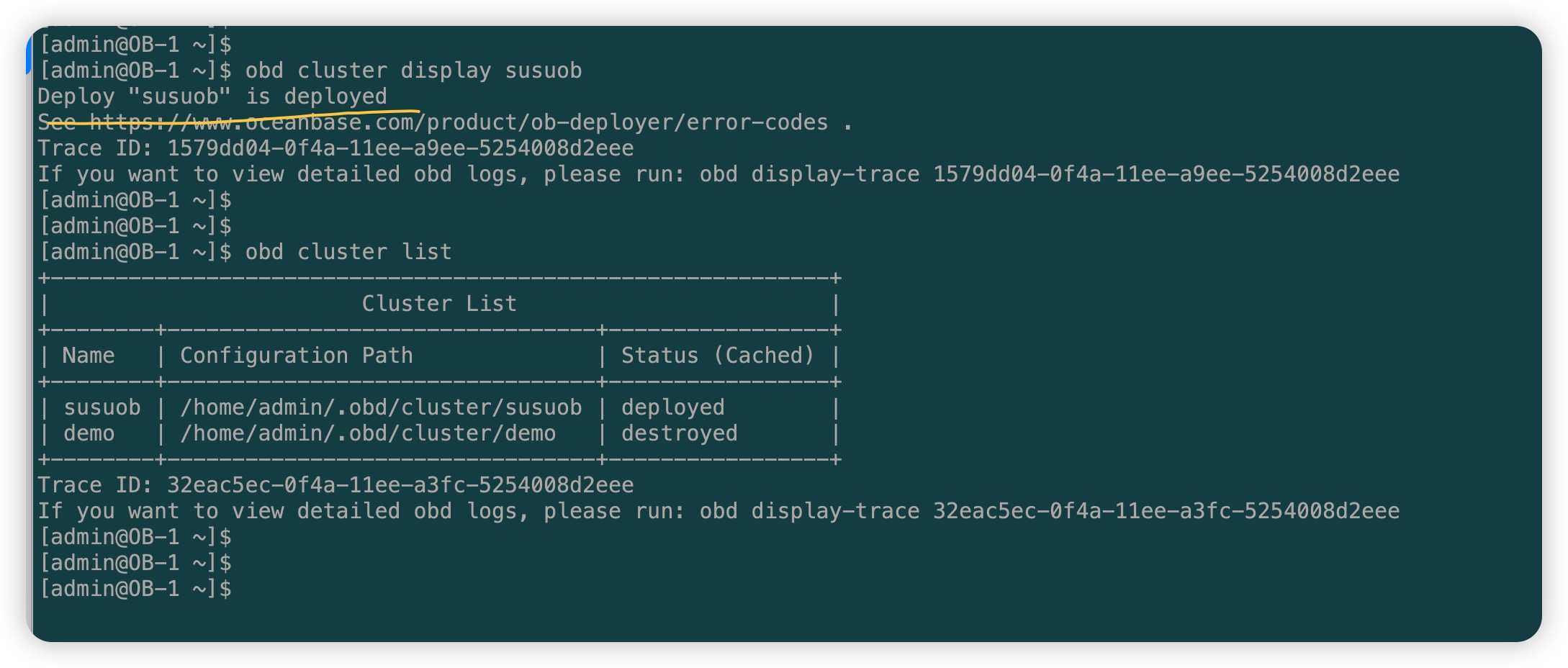Select the demo cluster name in table
This screenshot has width=1568, height=668.
89,433
